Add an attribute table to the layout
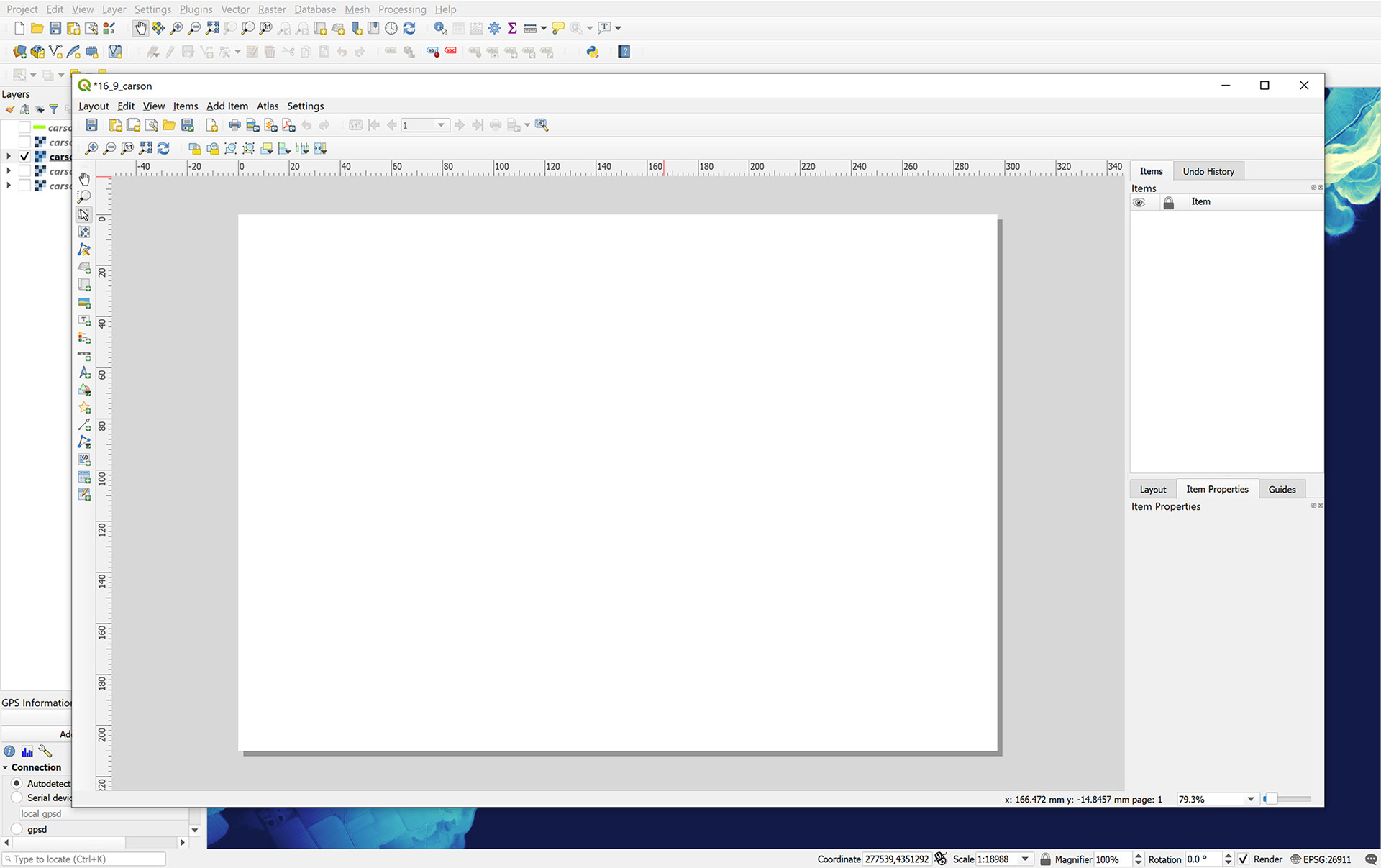 tap(84, 478)
